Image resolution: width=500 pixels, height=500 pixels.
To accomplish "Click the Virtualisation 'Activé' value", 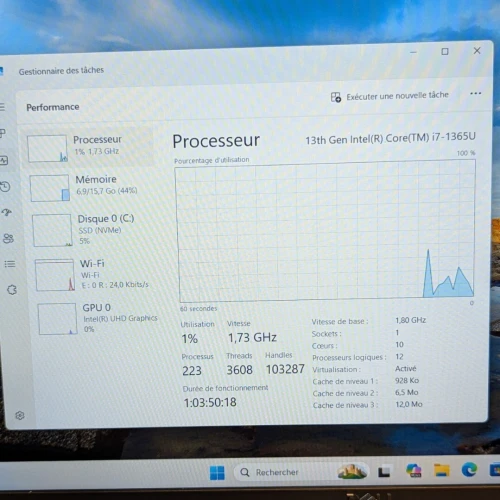I will click(x=406, y=368).
